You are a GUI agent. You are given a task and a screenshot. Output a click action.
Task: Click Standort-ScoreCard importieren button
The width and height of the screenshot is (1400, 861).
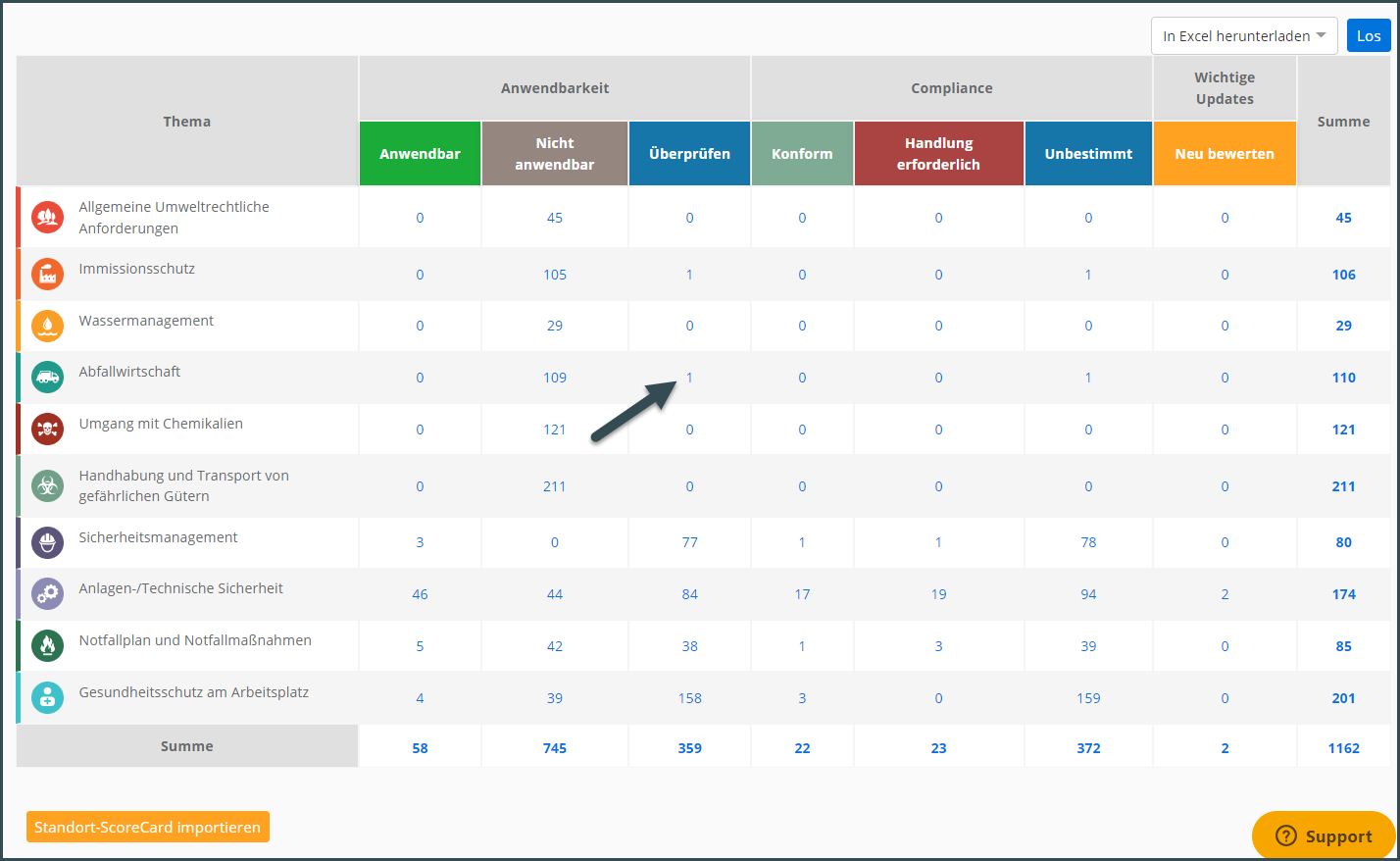pos(148,827)
